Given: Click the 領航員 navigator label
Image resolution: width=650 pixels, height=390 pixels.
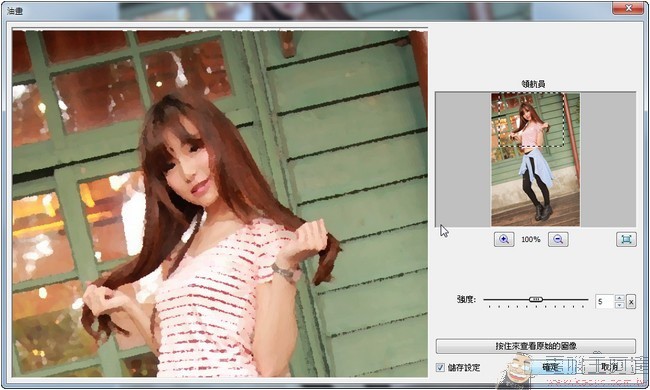Looking at the screenshot, I should point(534,84).
